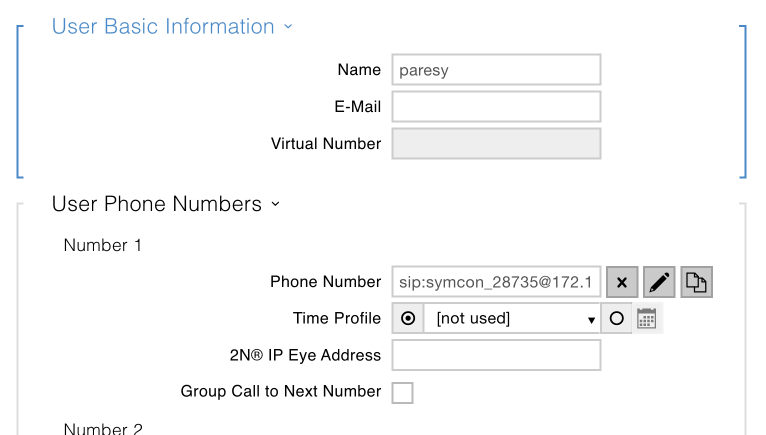Edit phone number using the pencil icon
766x435 pixels.
point(659,283)
